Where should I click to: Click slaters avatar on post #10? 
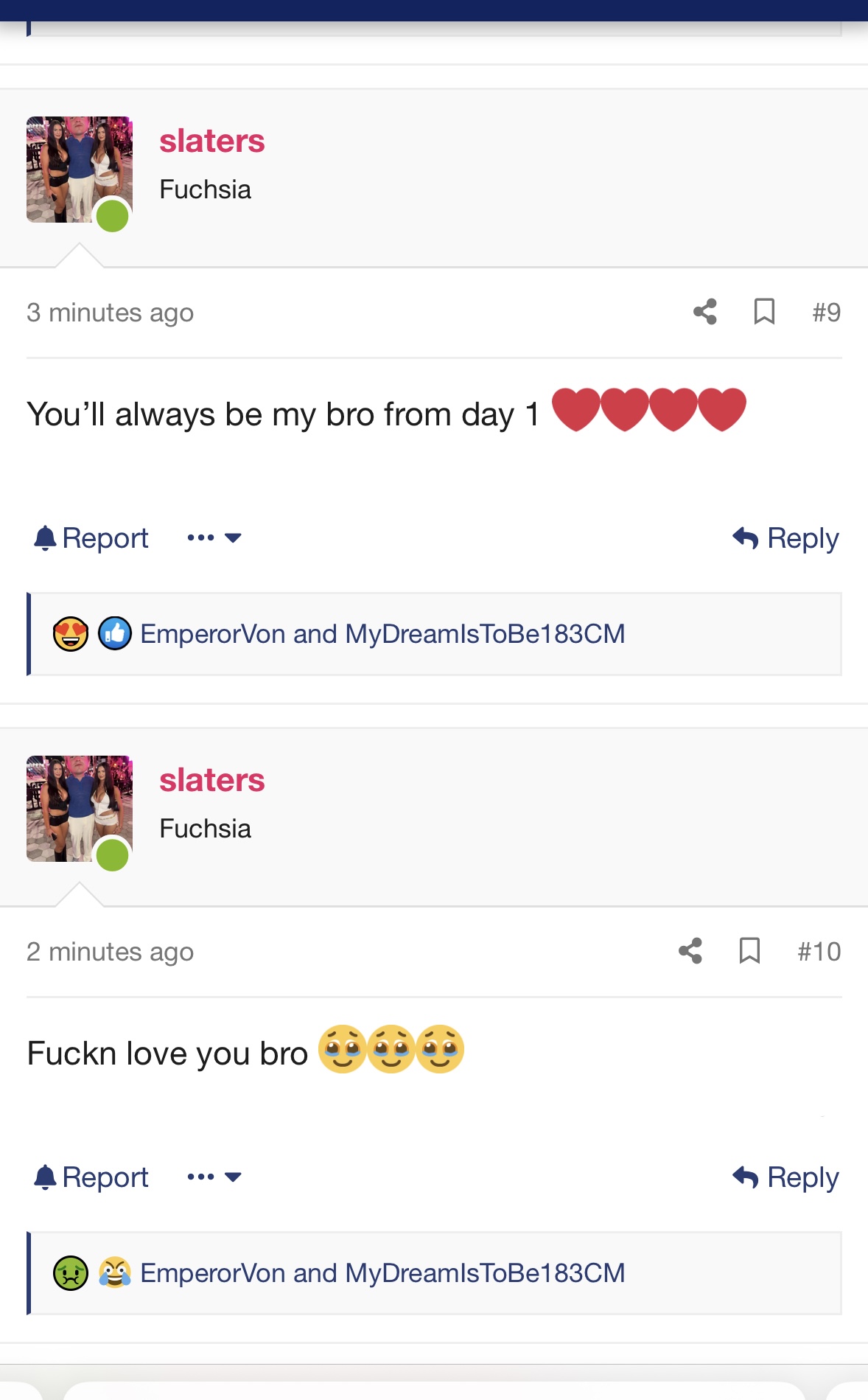tap(80, 809)
